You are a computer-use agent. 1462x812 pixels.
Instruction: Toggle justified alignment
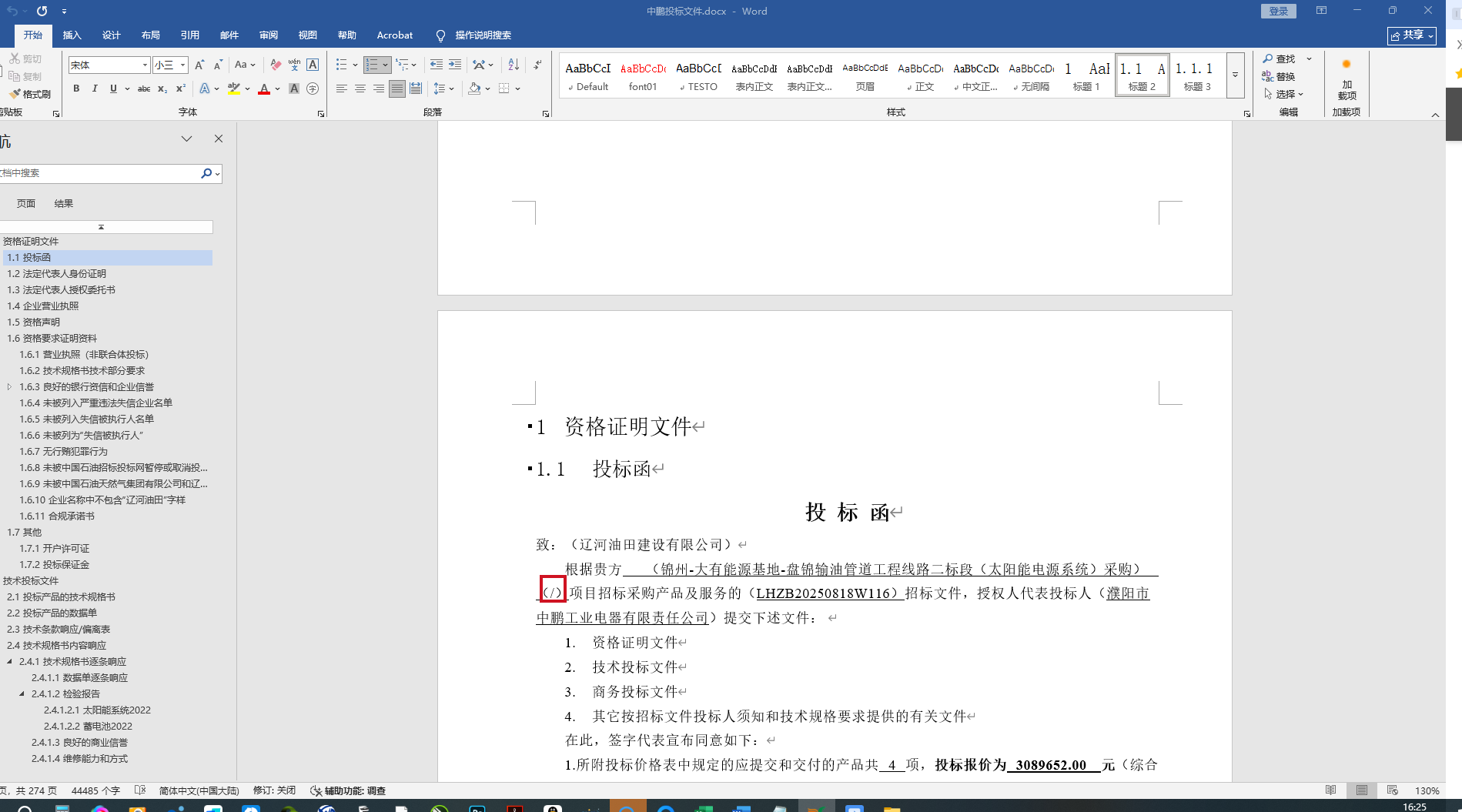pos(396,89)
